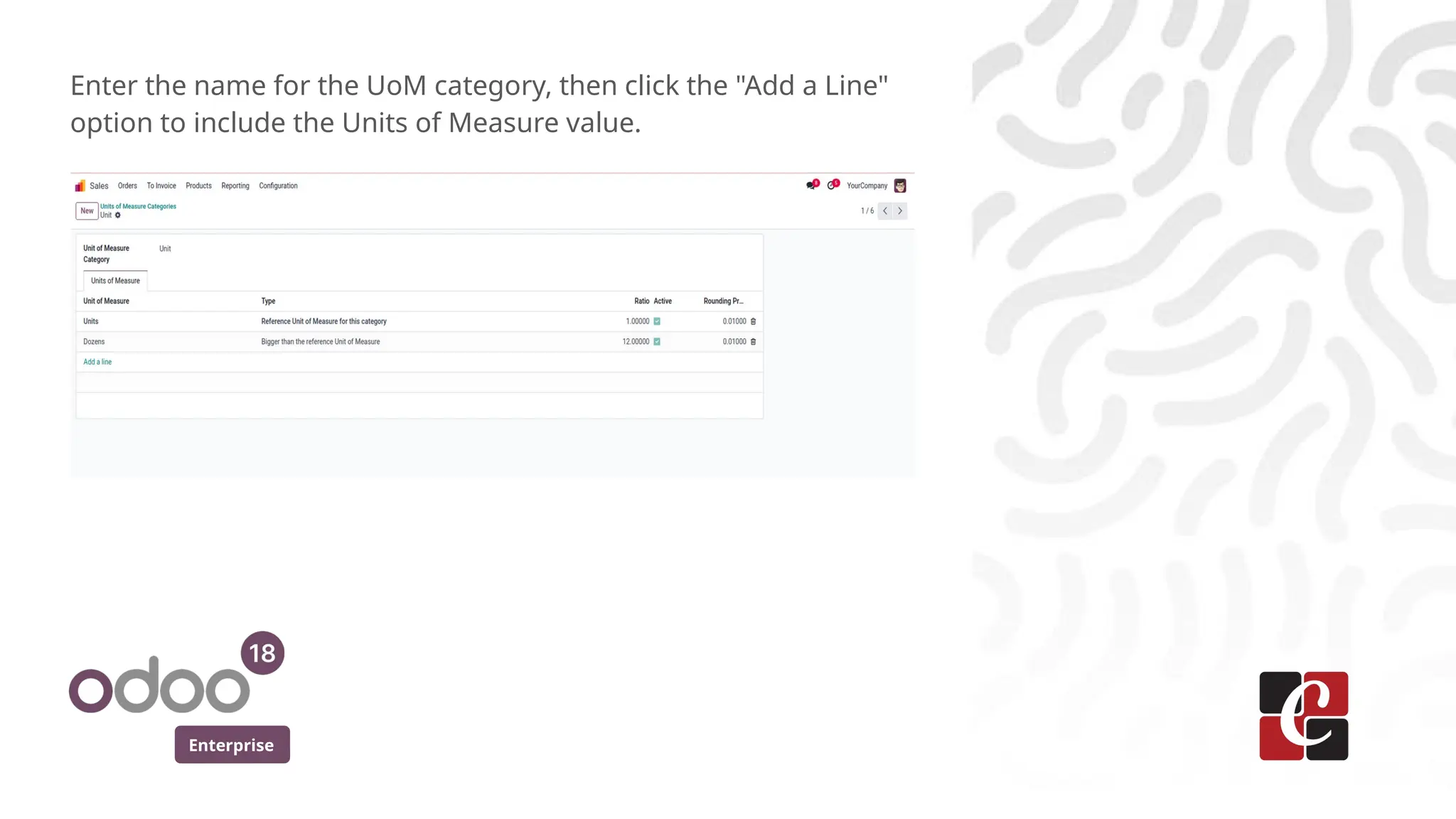Toggle Active checkbox for Dozens row
This screenshot has height=819, width=1456.
point(657,342)
